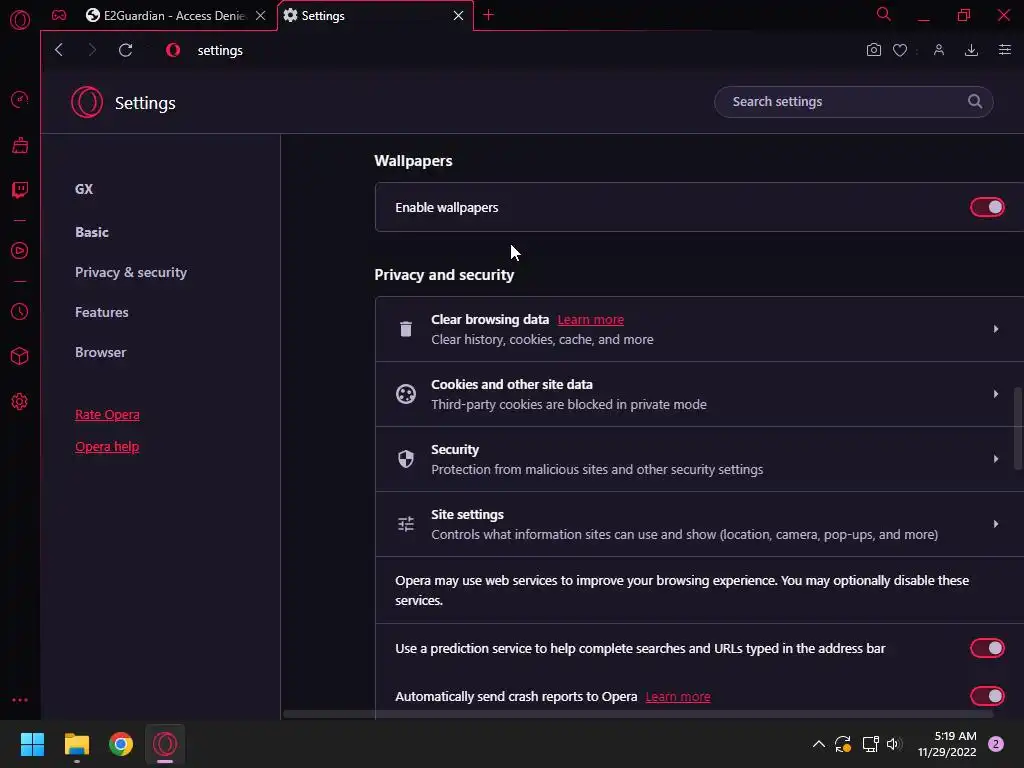Take a snapshot with camera icon
Screen dimensions: 1024x768
click(874, 50)
